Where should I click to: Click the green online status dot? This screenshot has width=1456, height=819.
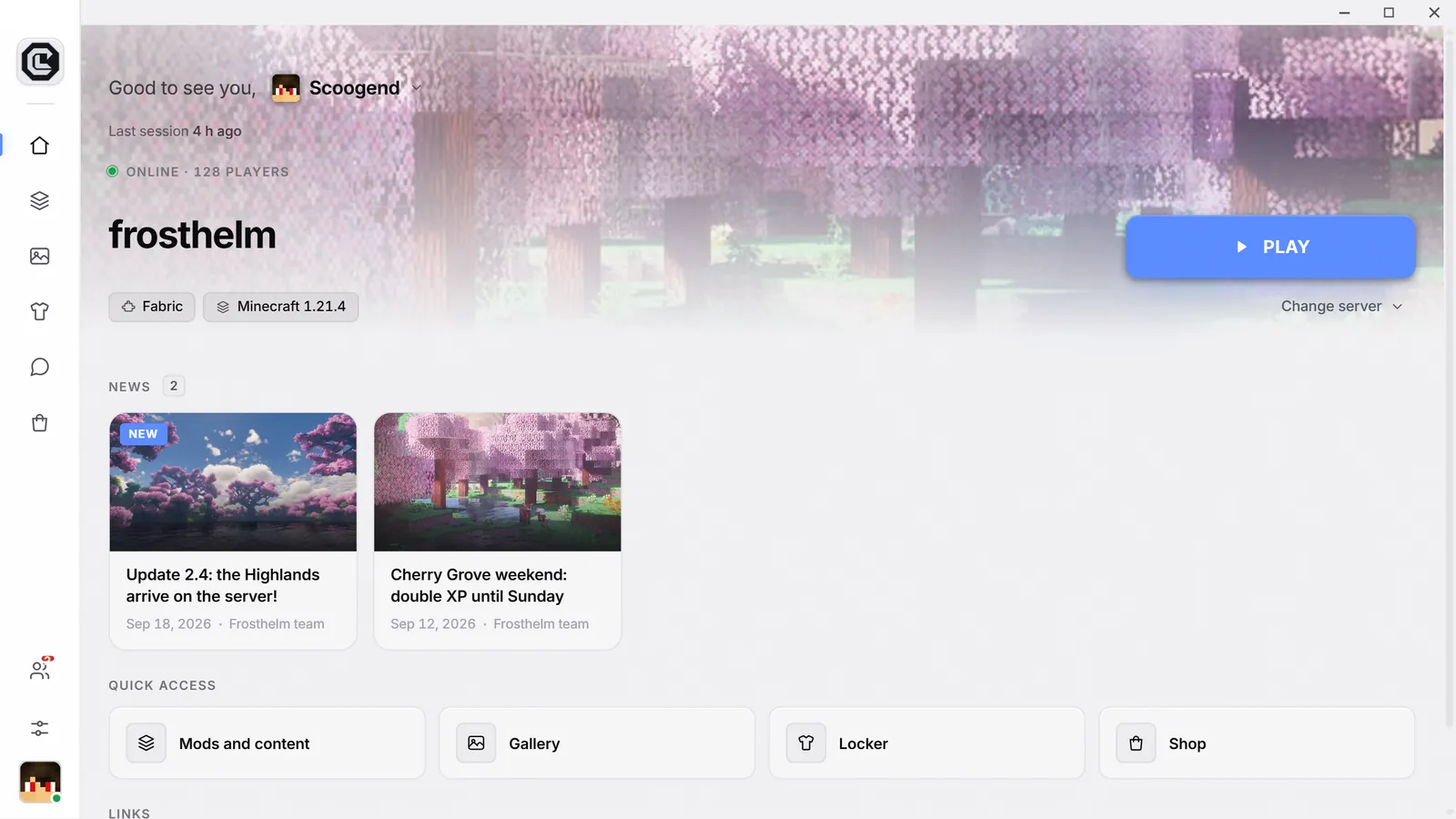tap(113, 171)
